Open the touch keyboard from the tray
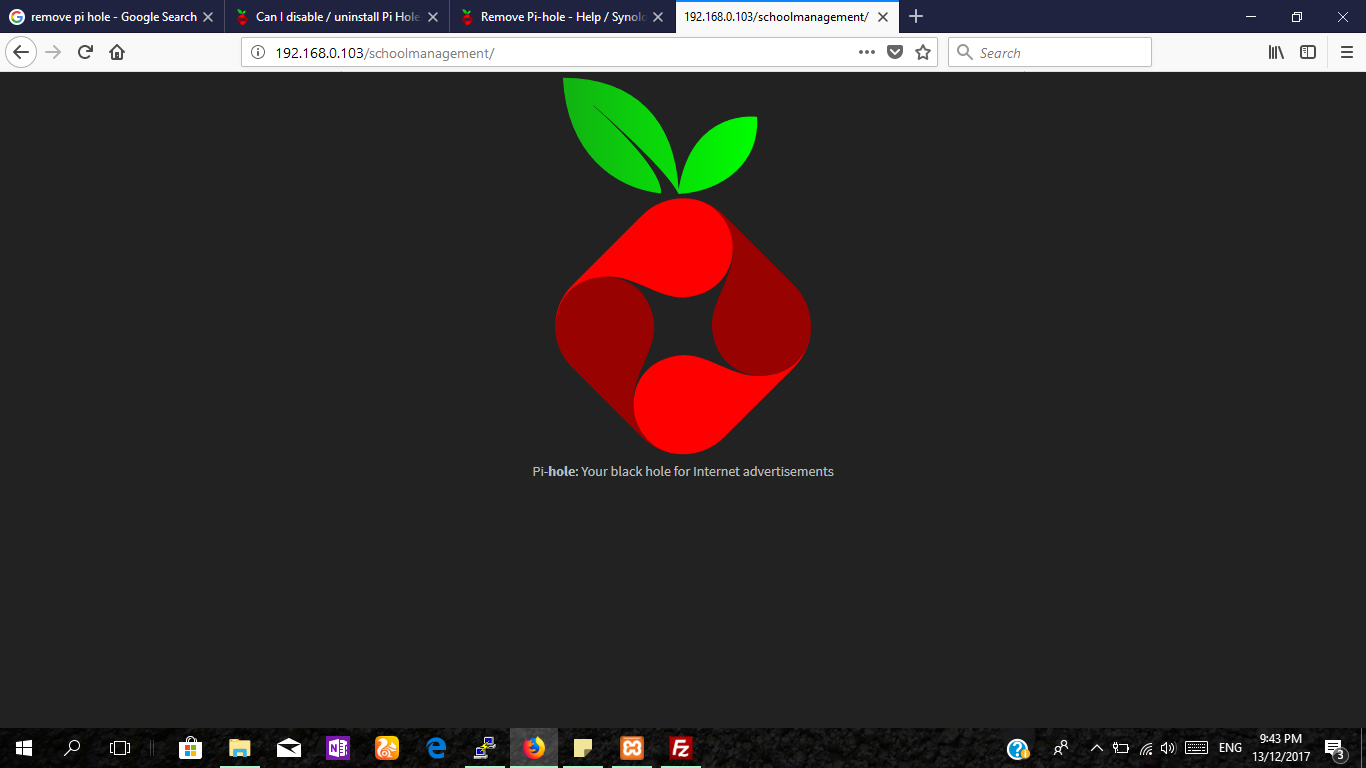 (1196, 748)
